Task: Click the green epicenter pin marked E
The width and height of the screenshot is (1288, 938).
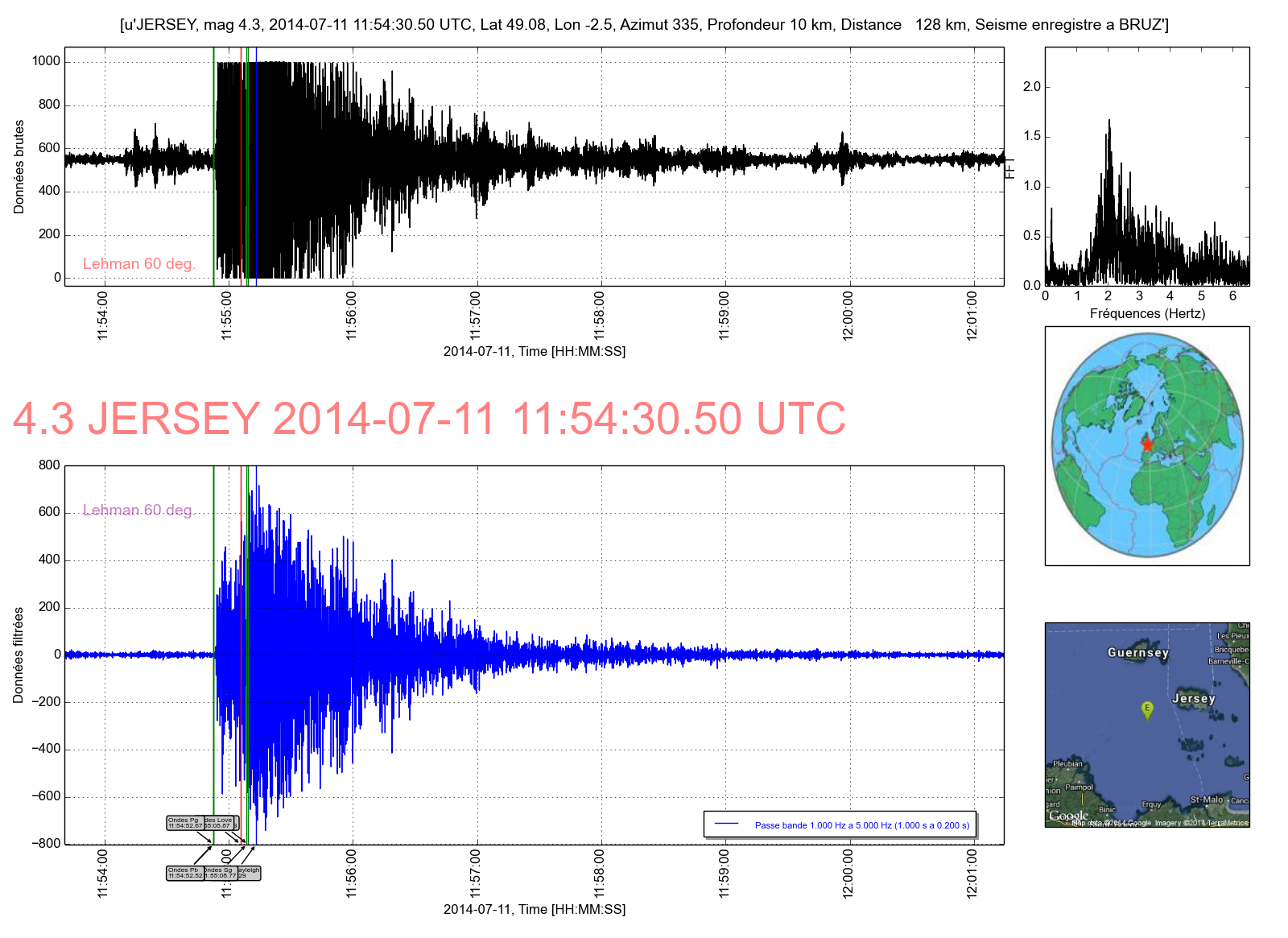Action: point(1147,709)
